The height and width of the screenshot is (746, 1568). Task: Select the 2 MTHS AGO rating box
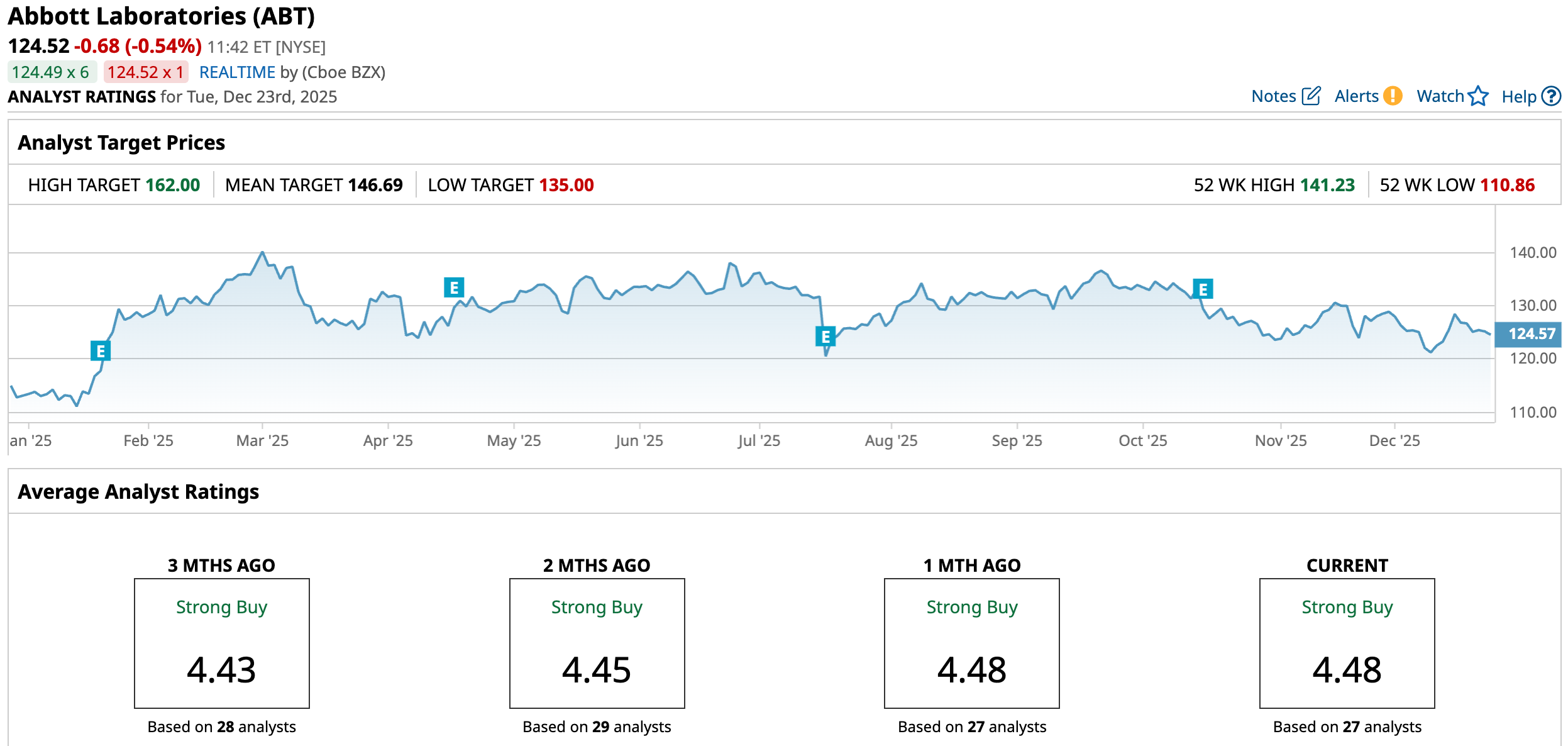pos(597,643)
